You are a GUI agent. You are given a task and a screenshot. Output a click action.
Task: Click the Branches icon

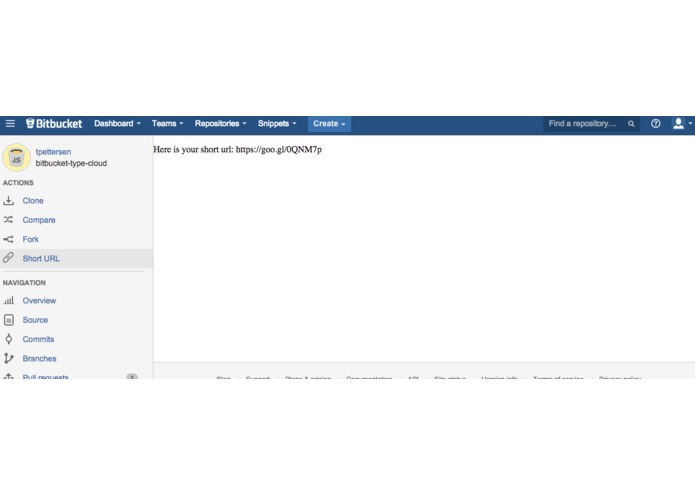point(8,358)
